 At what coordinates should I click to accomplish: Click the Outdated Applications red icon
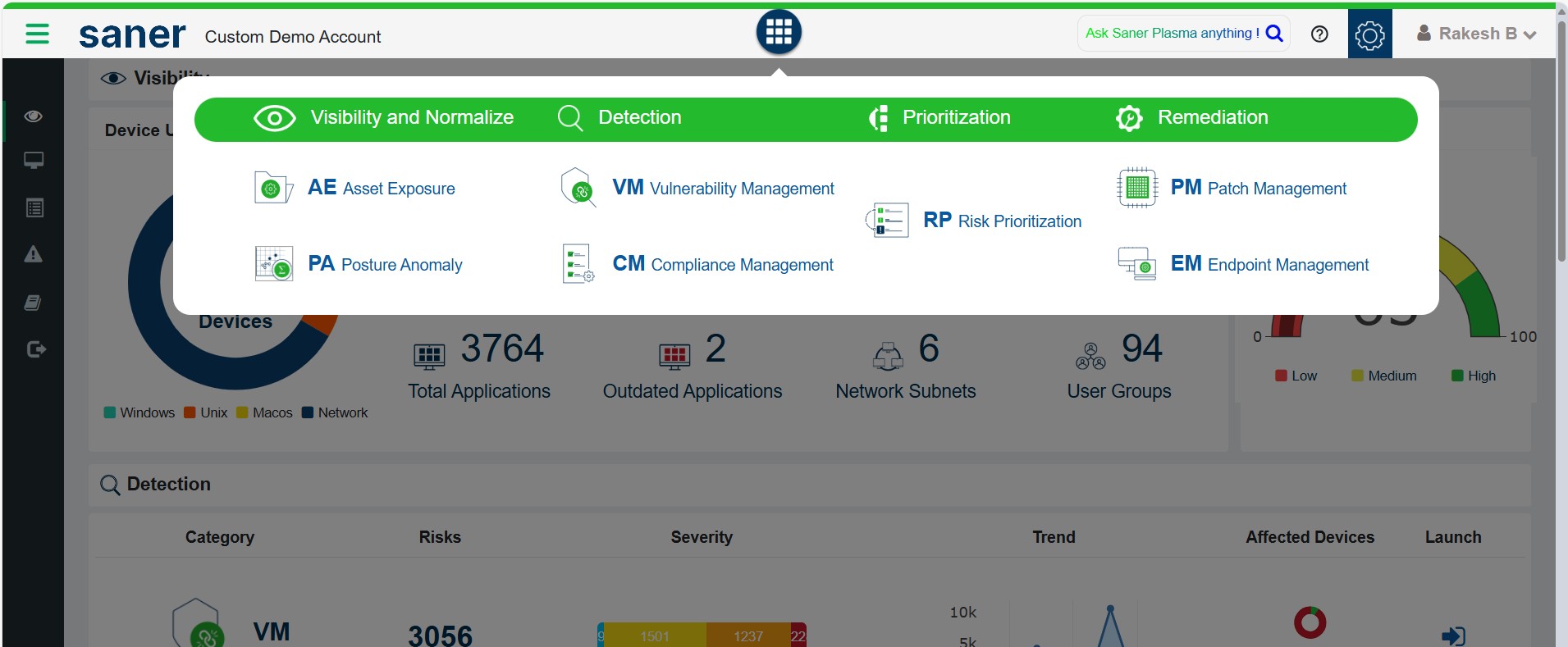tap(674, 355)
